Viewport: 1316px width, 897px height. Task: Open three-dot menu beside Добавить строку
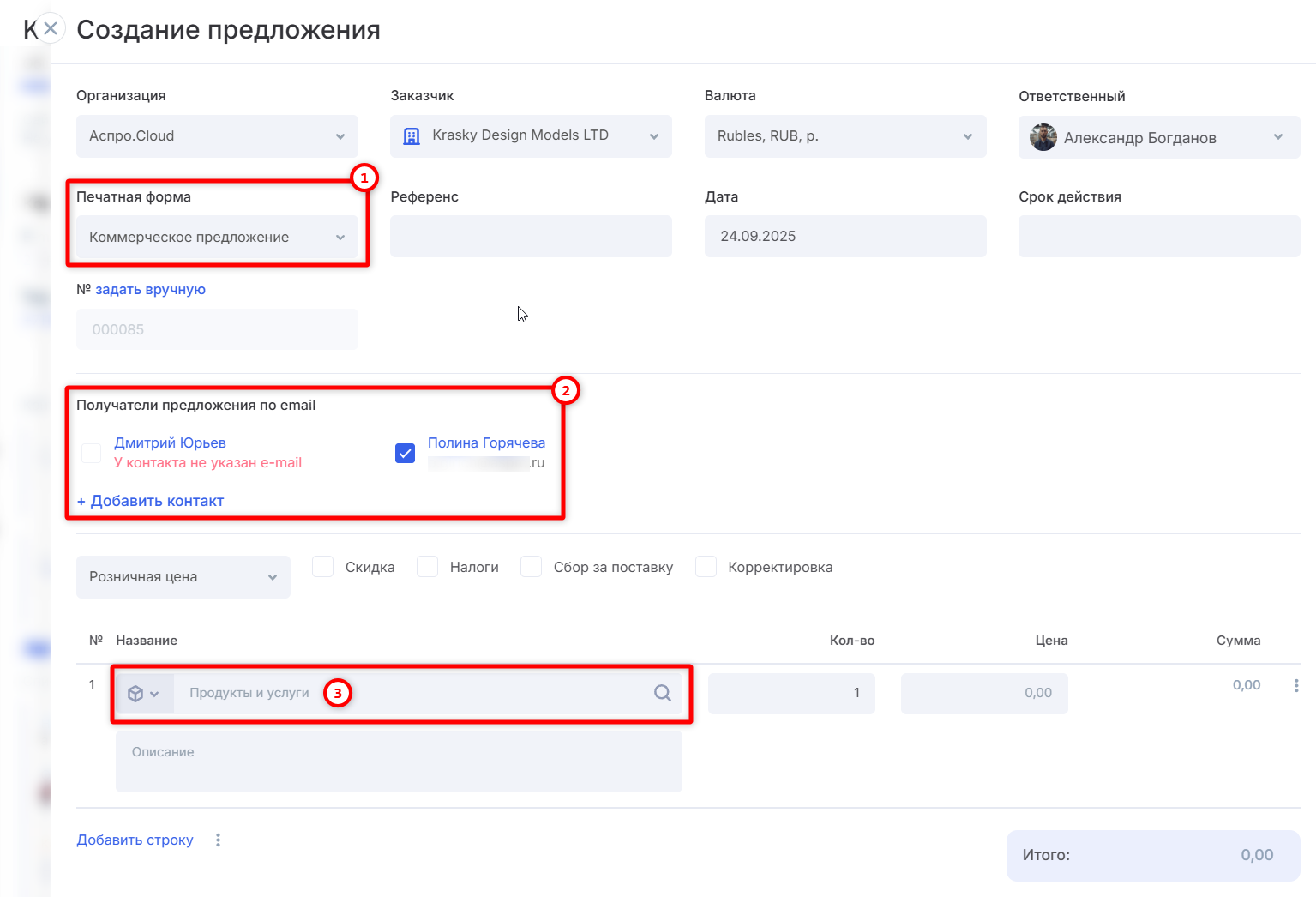pyautogui.click(x=218, y=840)
